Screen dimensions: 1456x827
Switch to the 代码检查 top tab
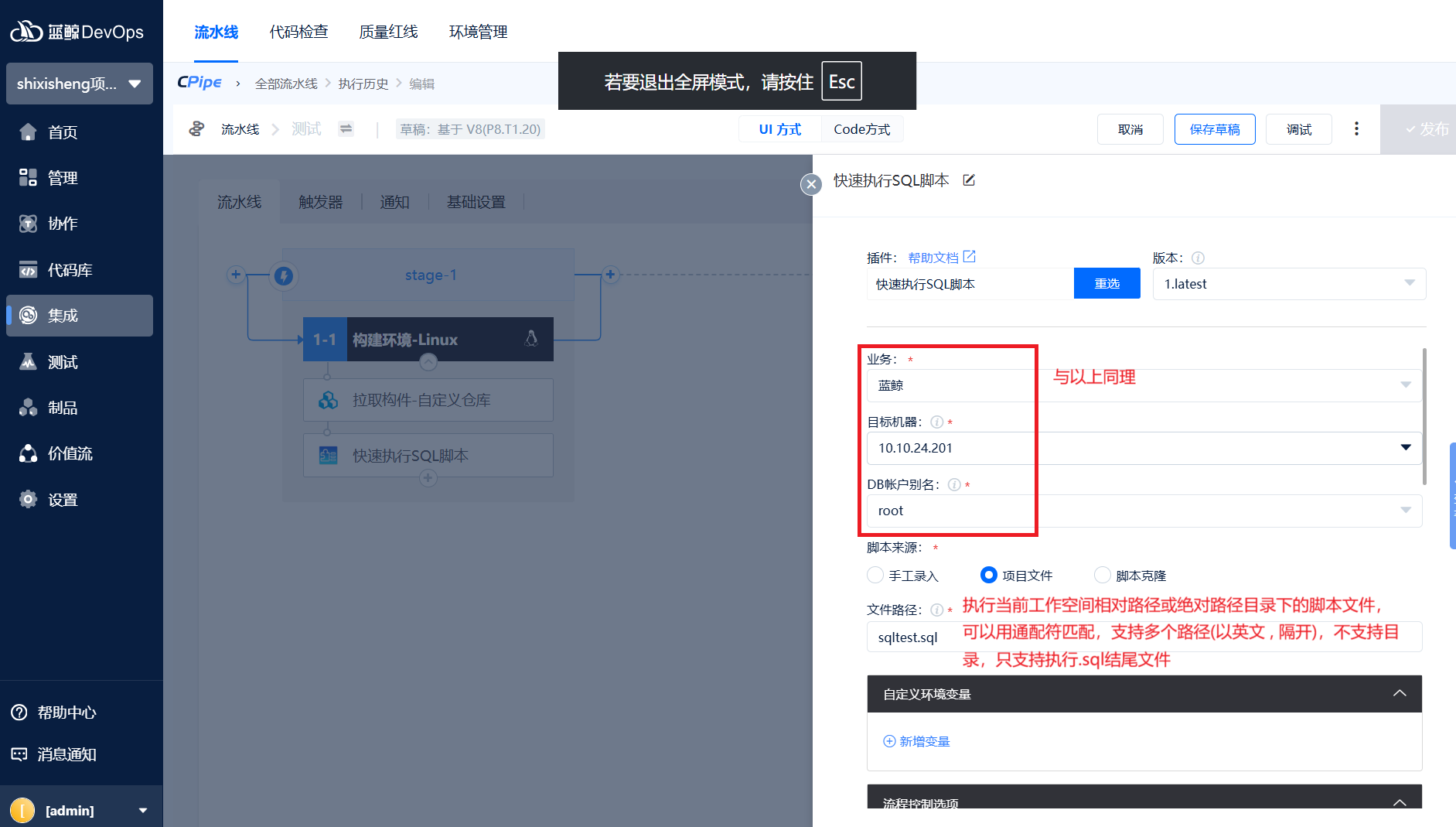pos(298,32)
